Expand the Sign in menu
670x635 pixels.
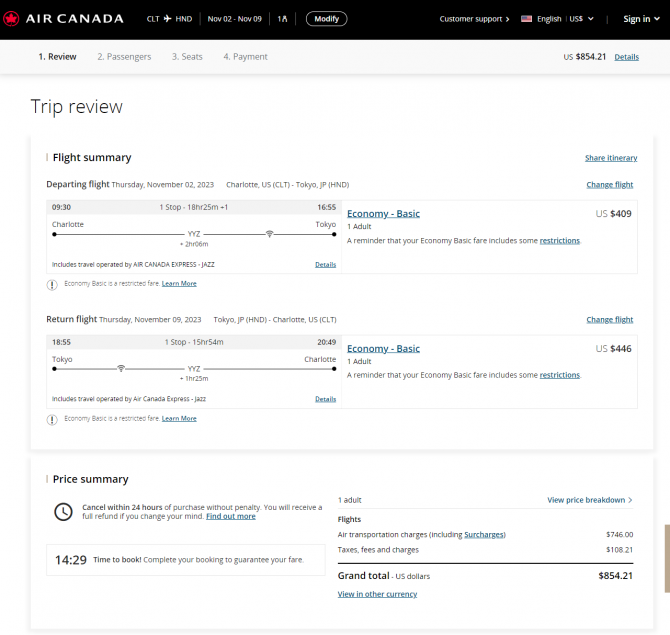tap(641, 19)
